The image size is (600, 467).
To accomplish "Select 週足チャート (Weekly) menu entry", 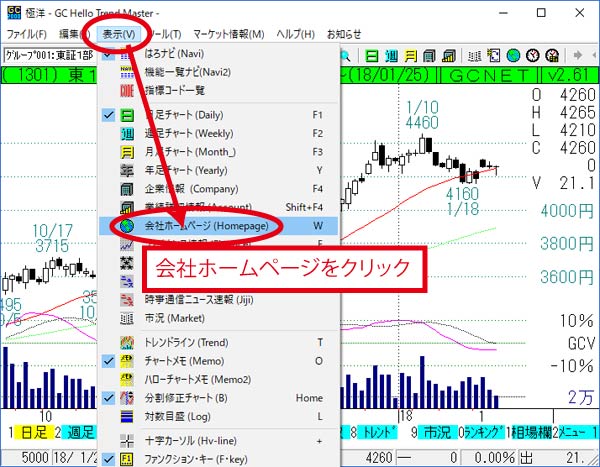I will [218, 133].
